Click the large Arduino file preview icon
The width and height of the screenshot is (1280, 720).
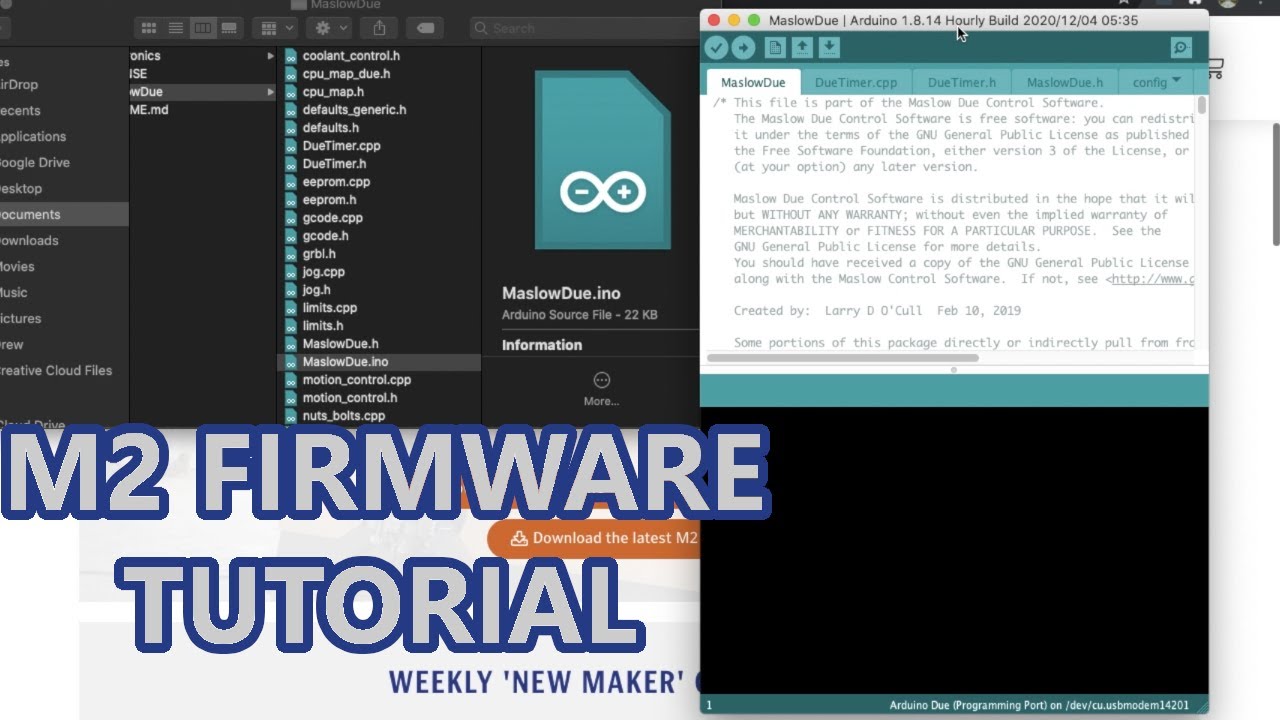coord(602,160)
